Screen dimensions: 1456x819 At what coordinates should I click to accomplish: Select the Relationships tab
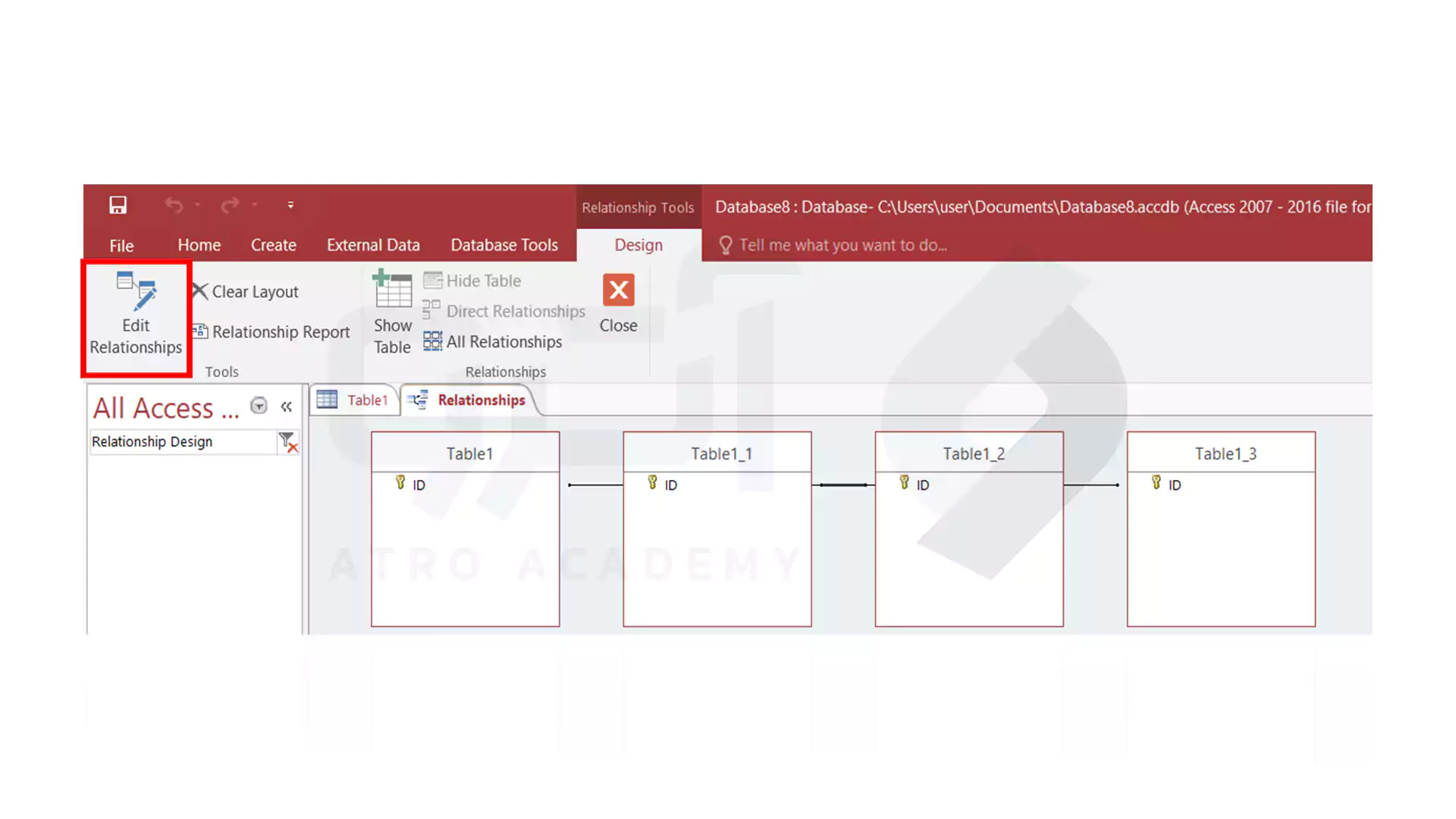coord(481,400)
